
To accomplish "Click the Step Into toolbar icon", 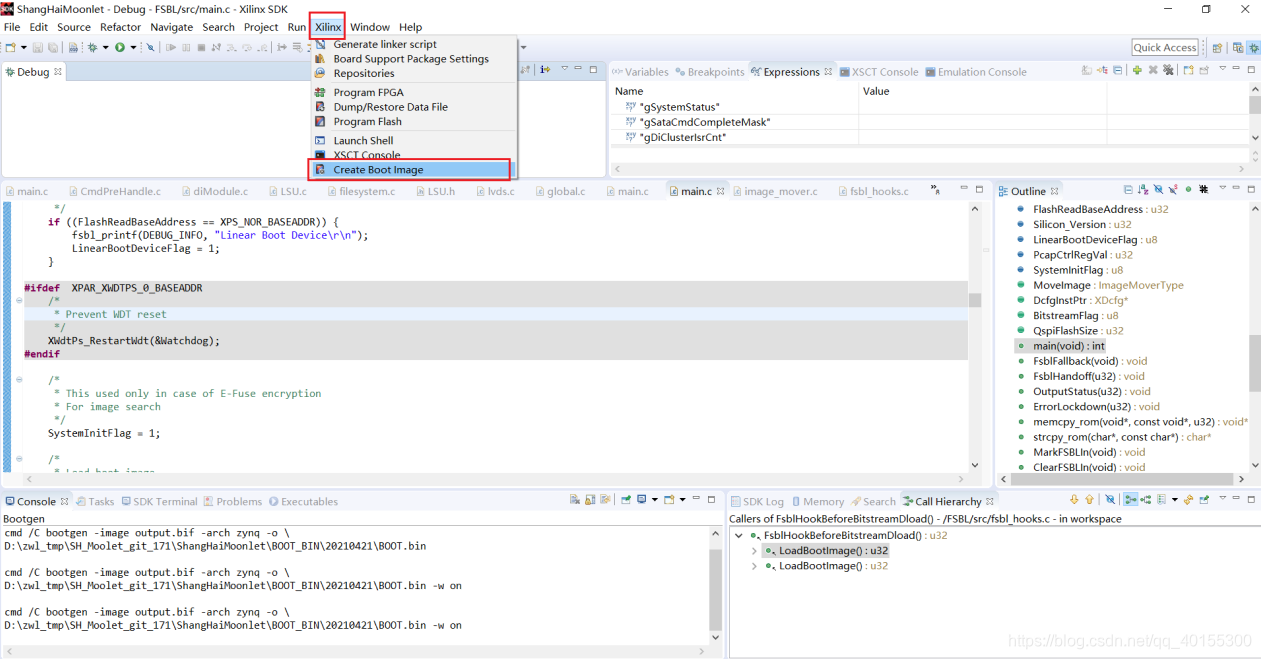I will click(231, 47).
